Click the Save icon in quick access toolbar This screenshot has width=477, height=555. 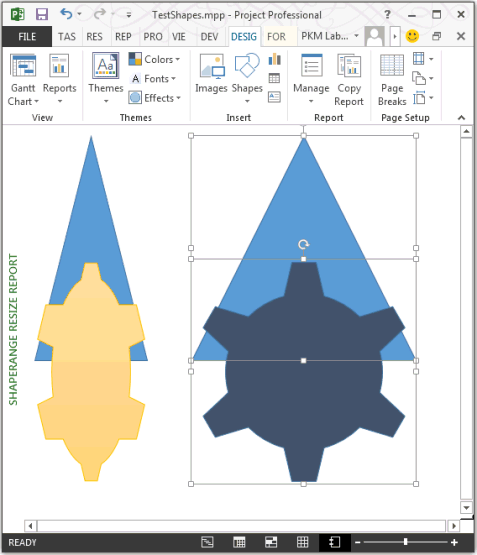tap(42, 14)
